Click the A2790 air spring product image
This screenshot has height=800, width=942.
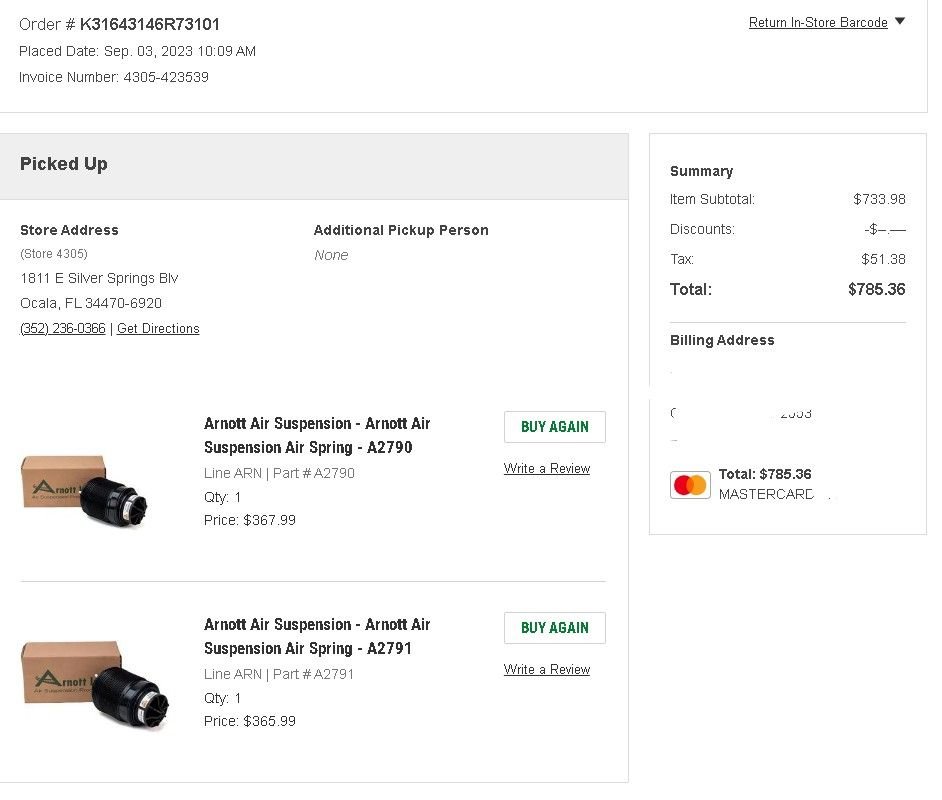(x=86, y=490)
